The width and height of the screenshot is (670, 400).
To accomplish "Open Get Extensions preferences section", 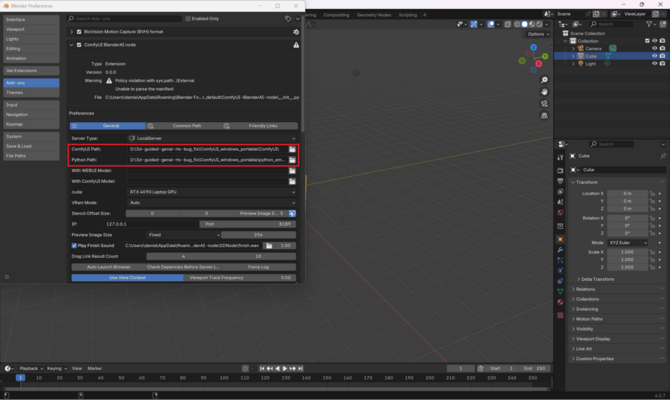I will click(x=31, y=71).
